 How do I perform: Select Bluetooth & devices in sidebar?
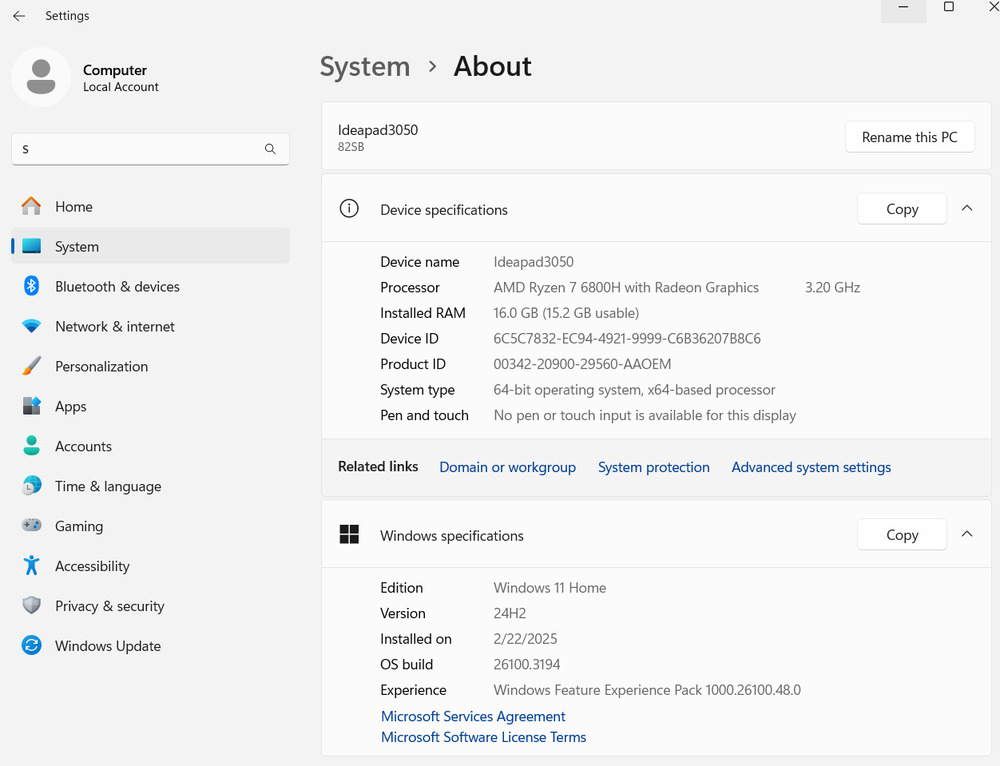pos(151,286)
